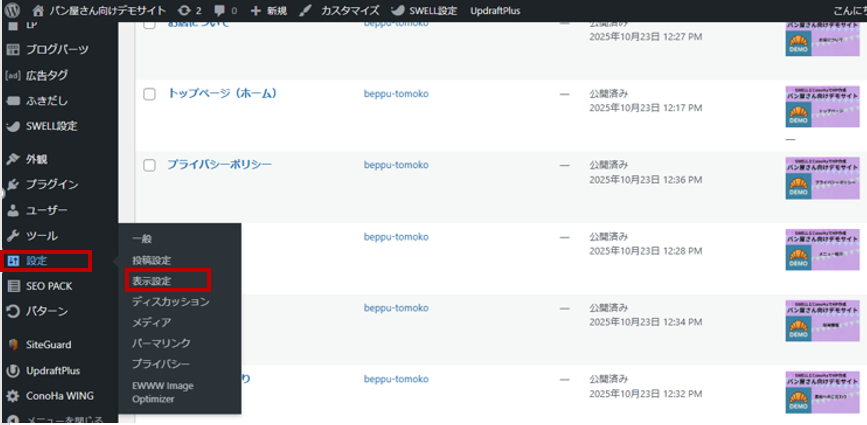Open ユーザー (Users) in the sidebar
This screenshot has width=867, height=425.
(x=46, y=210)
